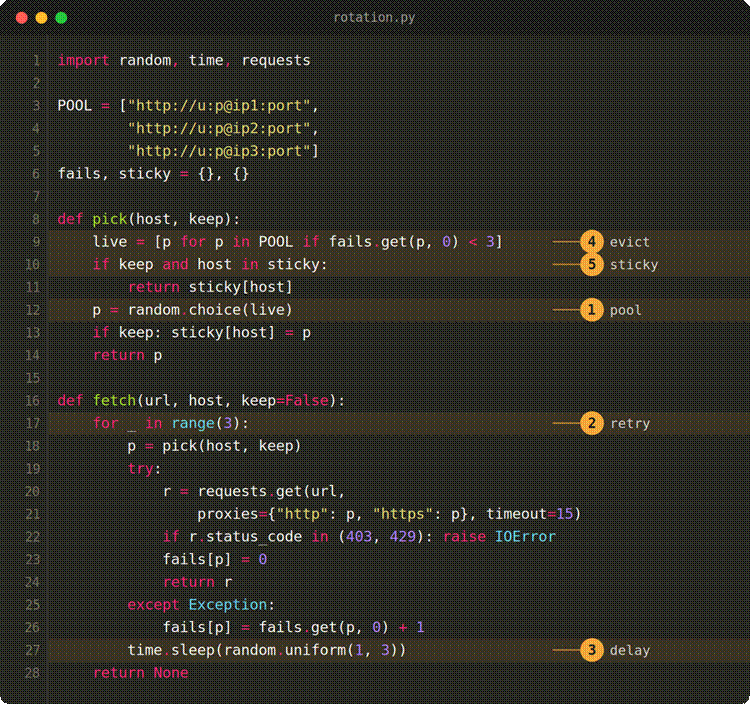
Task: Click the "http://u:p@ip2:port" string
Action: [219, 129]
